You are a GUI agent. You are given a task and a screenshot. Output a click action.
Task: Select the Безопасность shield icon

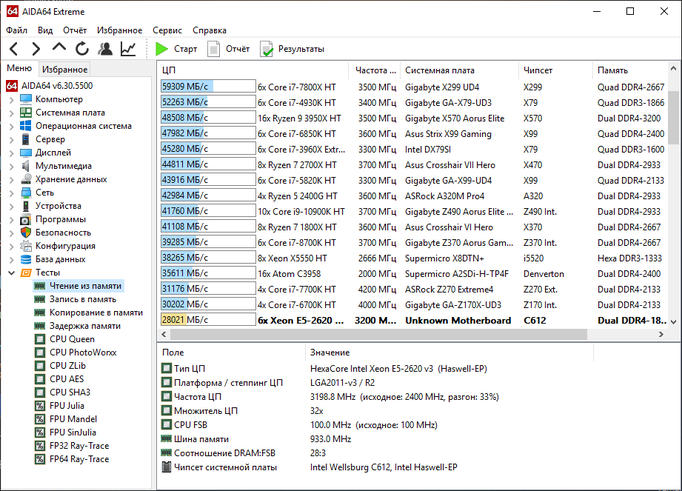tap(26, 232)
